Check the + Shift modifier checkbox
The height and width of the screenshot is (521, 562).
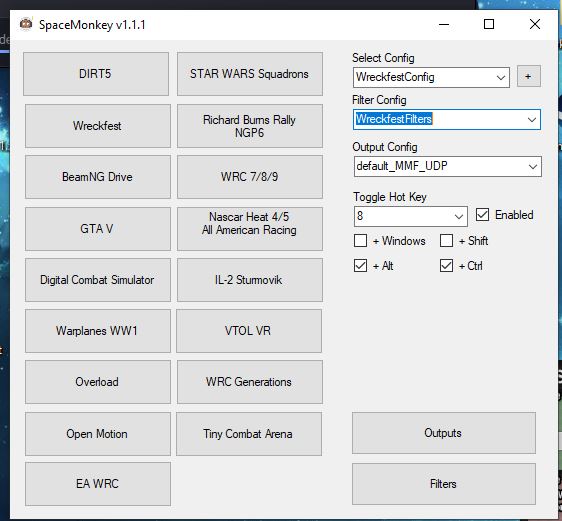[446, 240]
